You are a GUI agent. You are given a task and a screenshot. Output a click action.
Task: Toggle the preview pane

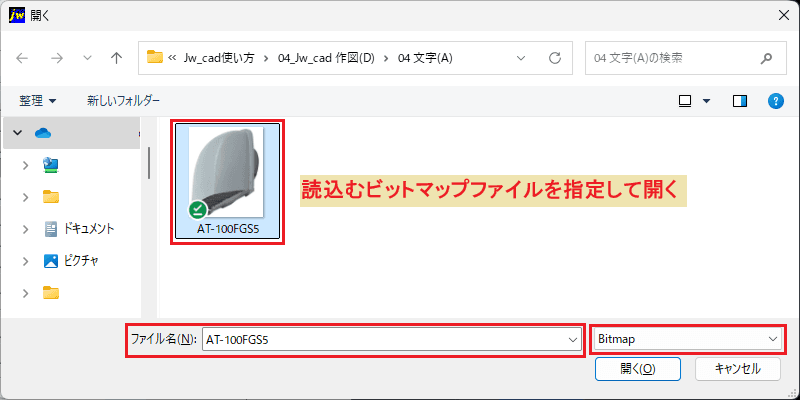pyautogui.click(x=740, y=102)
